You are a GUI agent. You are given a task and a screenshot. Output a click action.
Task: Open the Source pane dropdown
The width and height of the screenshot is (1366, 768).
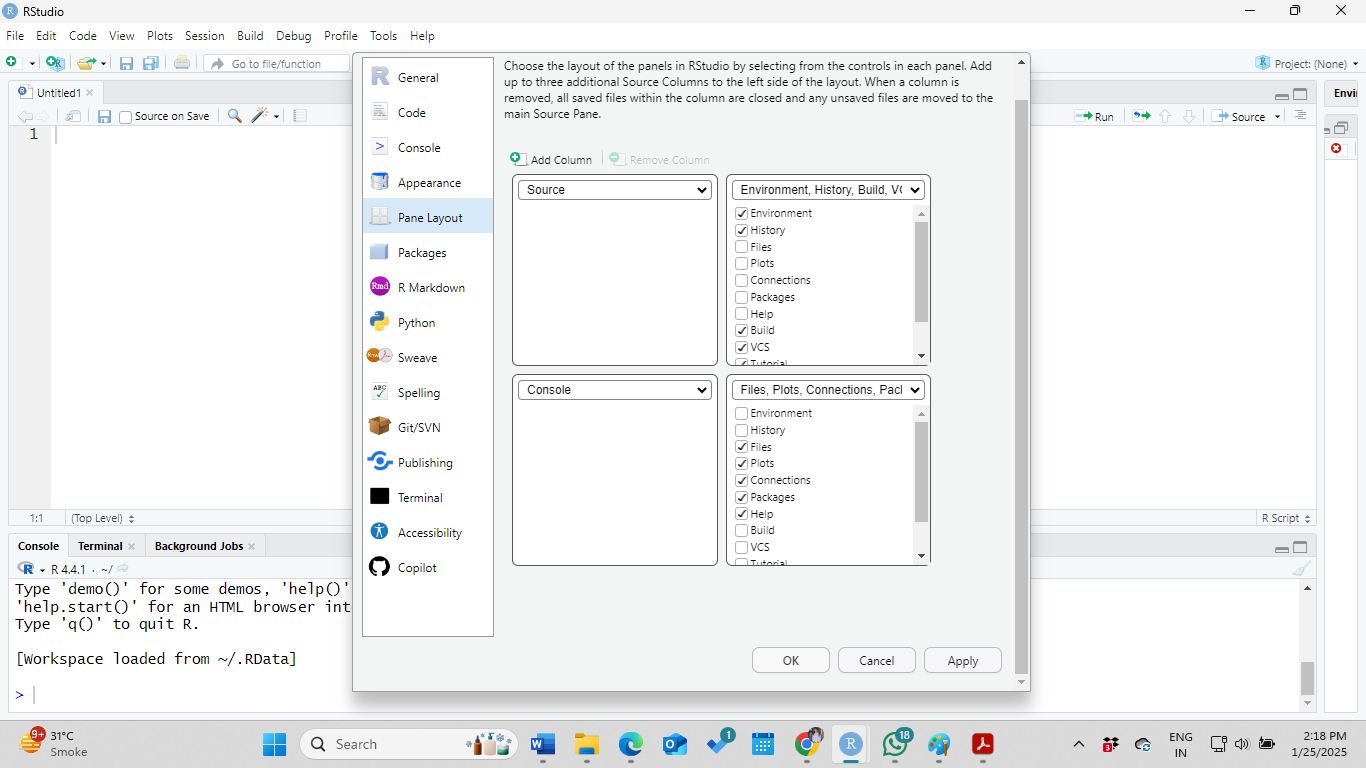pos(615,190)
